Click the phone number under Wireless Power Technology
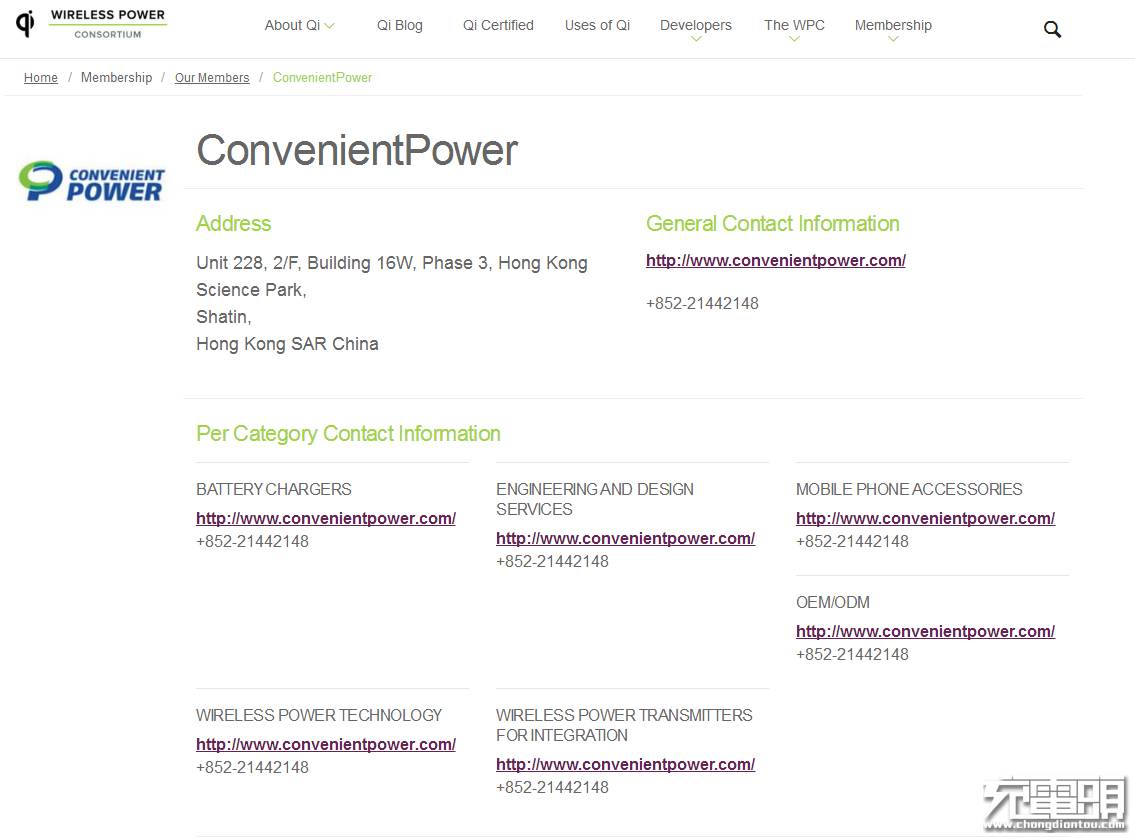This screenshot has height=838, width=1135. click(x=253, y=767)
